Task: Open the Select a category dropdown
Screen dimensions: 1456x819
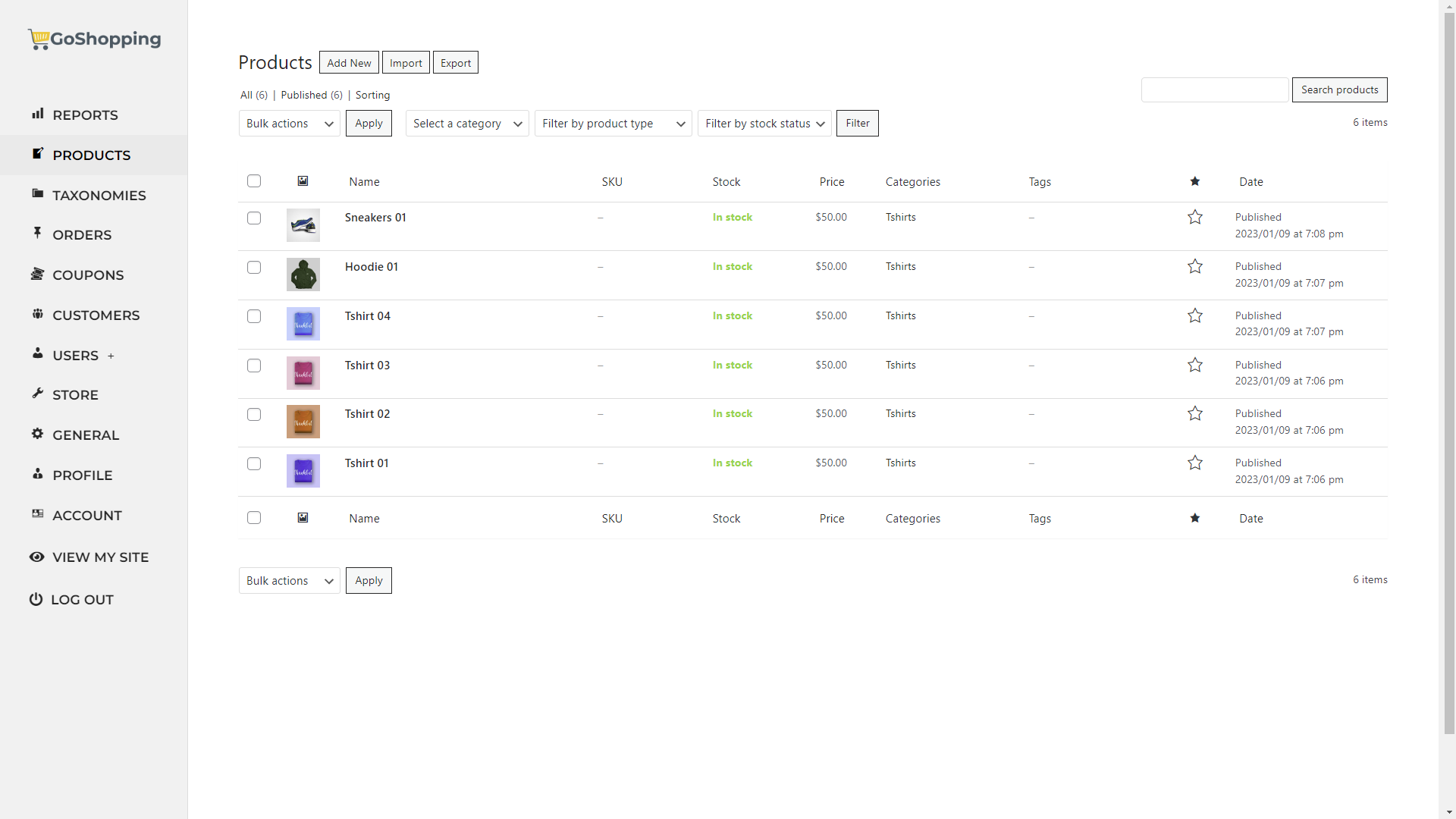Action: click(467, 123)
